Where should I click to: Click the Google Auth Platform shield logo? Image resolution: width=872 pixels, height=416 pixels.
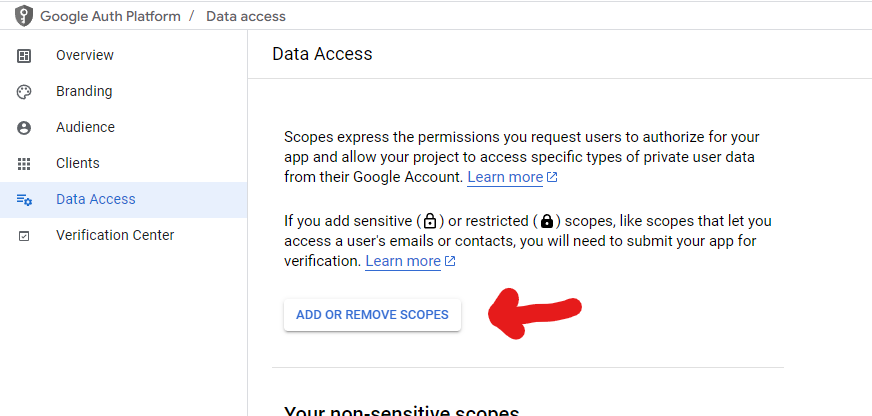tap(24, 16)
